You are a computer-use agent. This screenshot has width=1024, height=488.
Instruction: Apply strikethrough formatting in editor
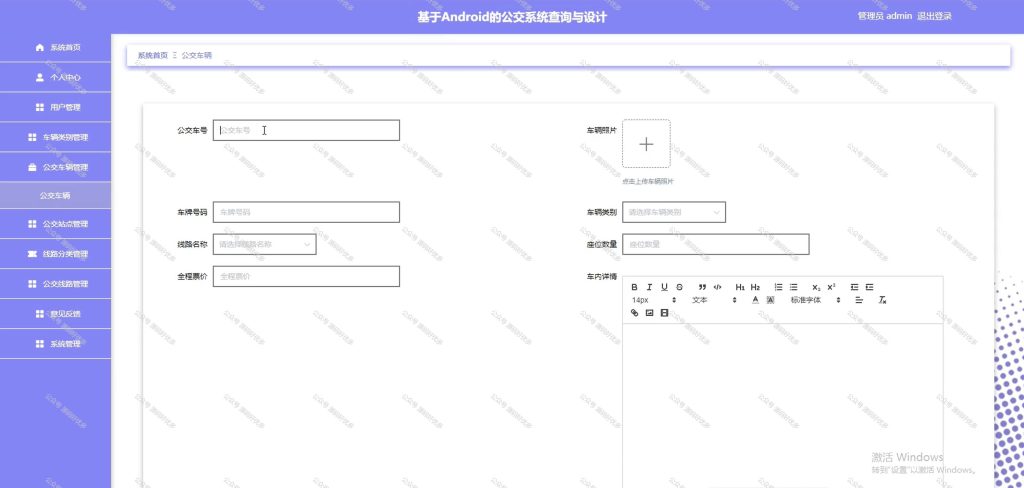pyautogui.click(x=679, y=287)
